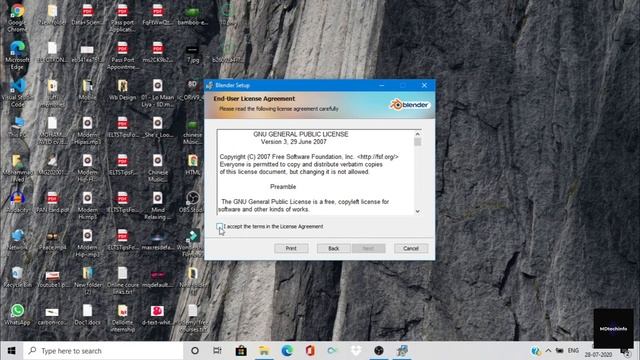Image resolution: width=640 pixels, height=360 pixels.
Task: Select the Doc1.docx desktop file
Action: click(87, 314)
